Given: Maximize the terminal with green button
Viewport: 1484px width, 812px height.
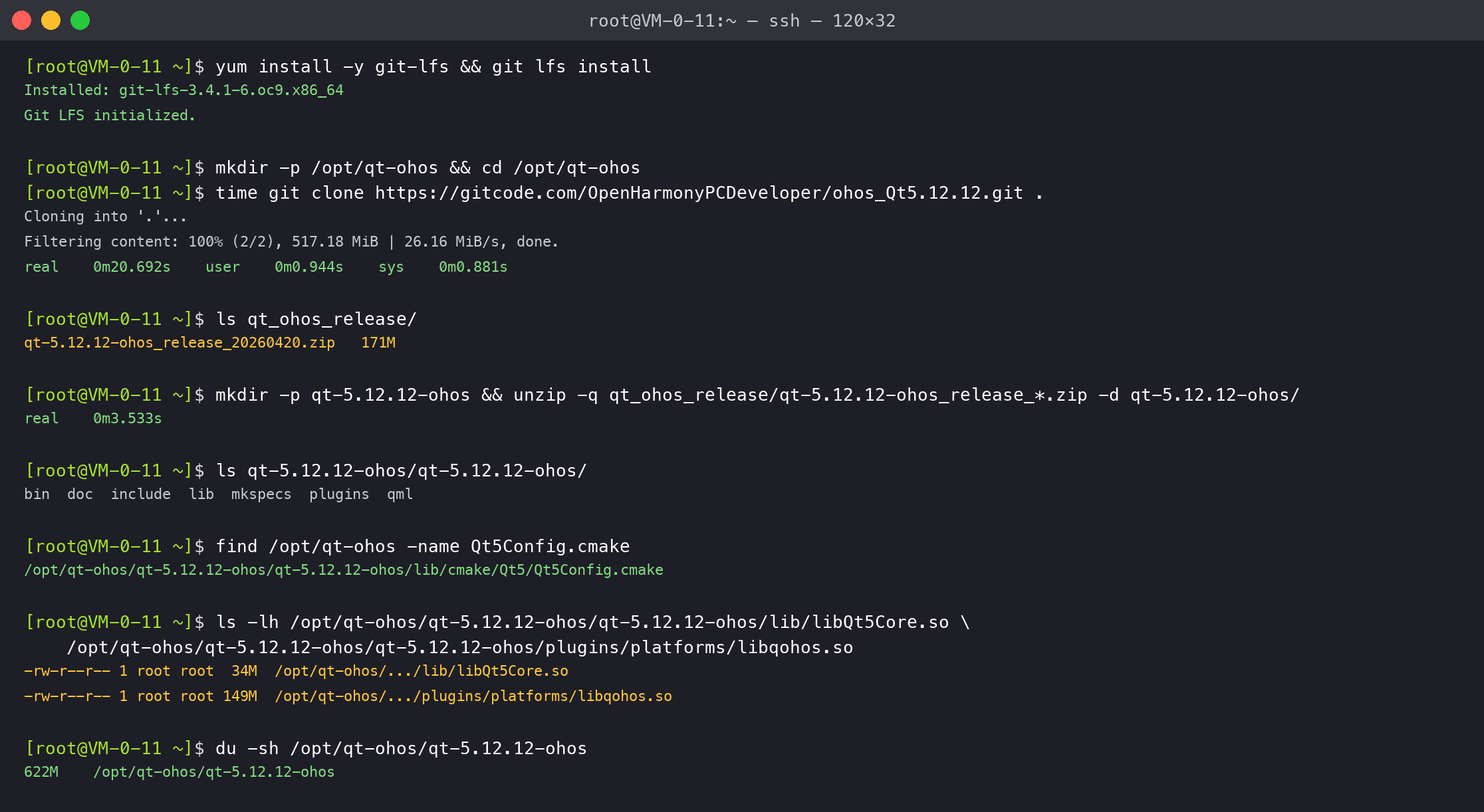Looking at the screenshot, I should [x=80, y=21].
